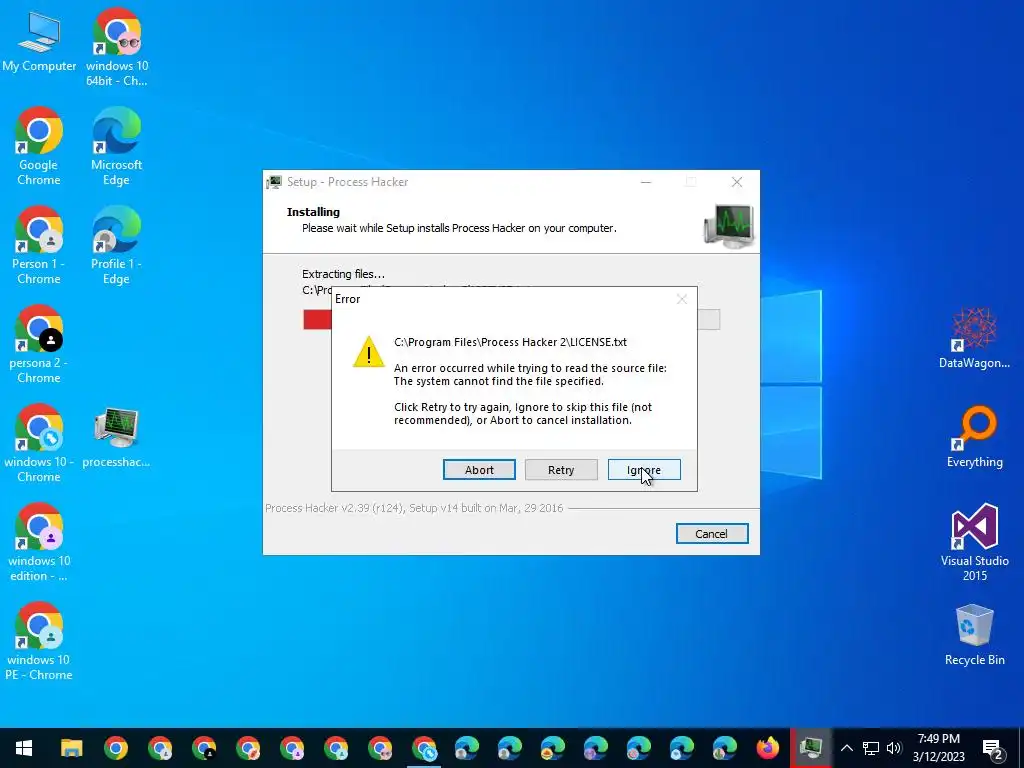Select the windows 10 - Chrome shortcut
The height and width of the screenshot is (768, 1024).
click(x=39, y=443)
